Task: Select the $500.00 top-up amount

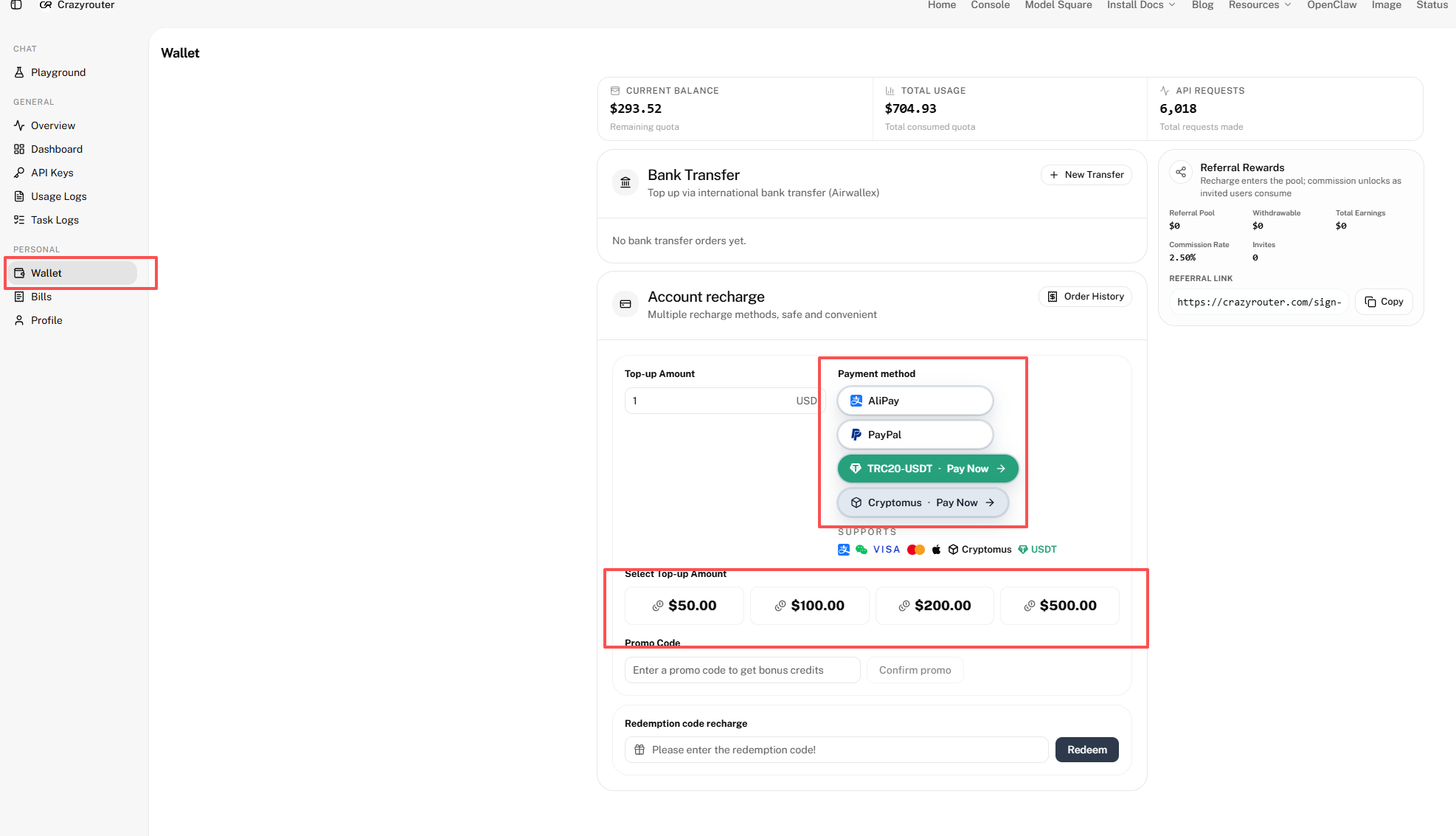Action: (x=1060, y=606)
